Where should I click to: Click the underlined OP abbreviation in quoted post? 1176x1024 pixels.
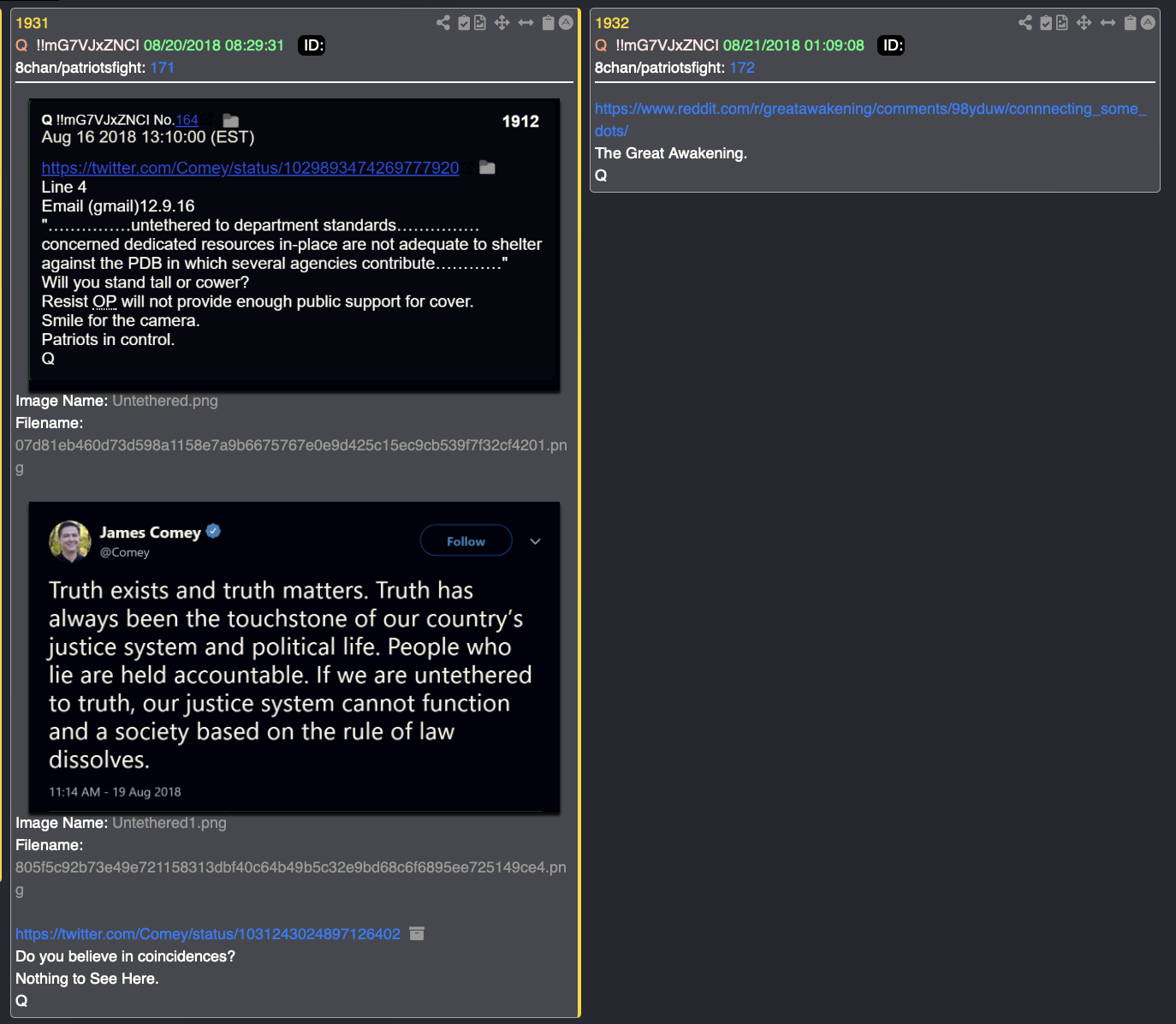(x=104, y=301)
